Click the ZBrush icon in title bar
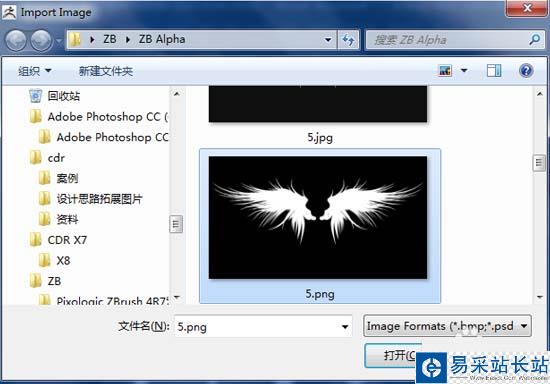 point(9,12)
